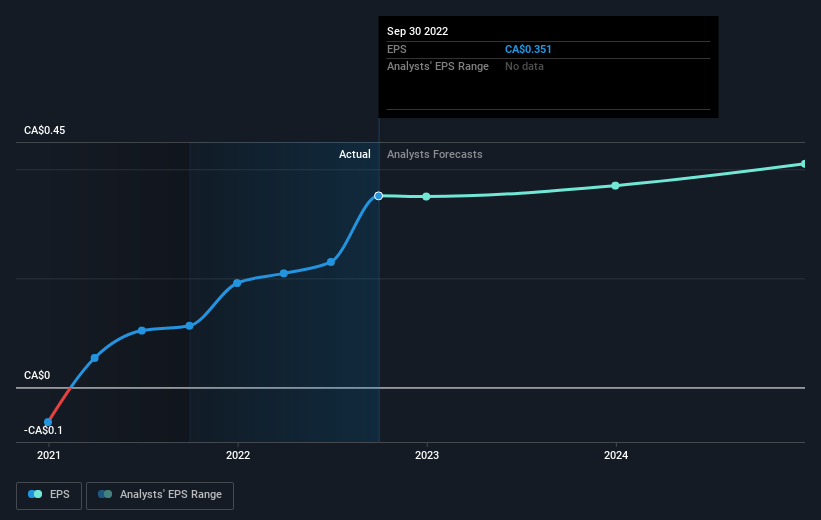This screenshot has width=821, height=520.
Task: Click the last forecast point at chart edge
Action: [x=803, y=164]
